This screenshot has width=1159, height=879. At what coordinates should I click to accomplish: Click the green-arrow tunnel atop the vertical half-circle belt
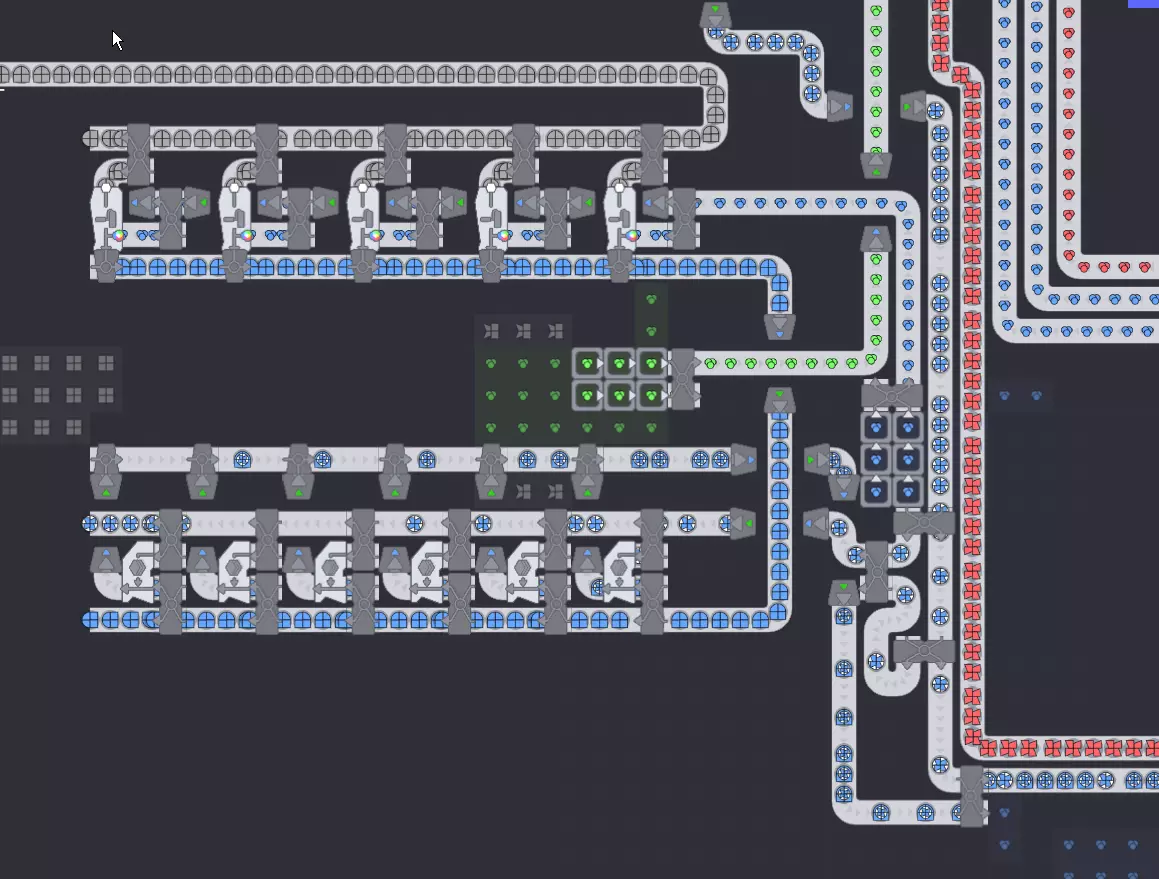tap(779, 400)
